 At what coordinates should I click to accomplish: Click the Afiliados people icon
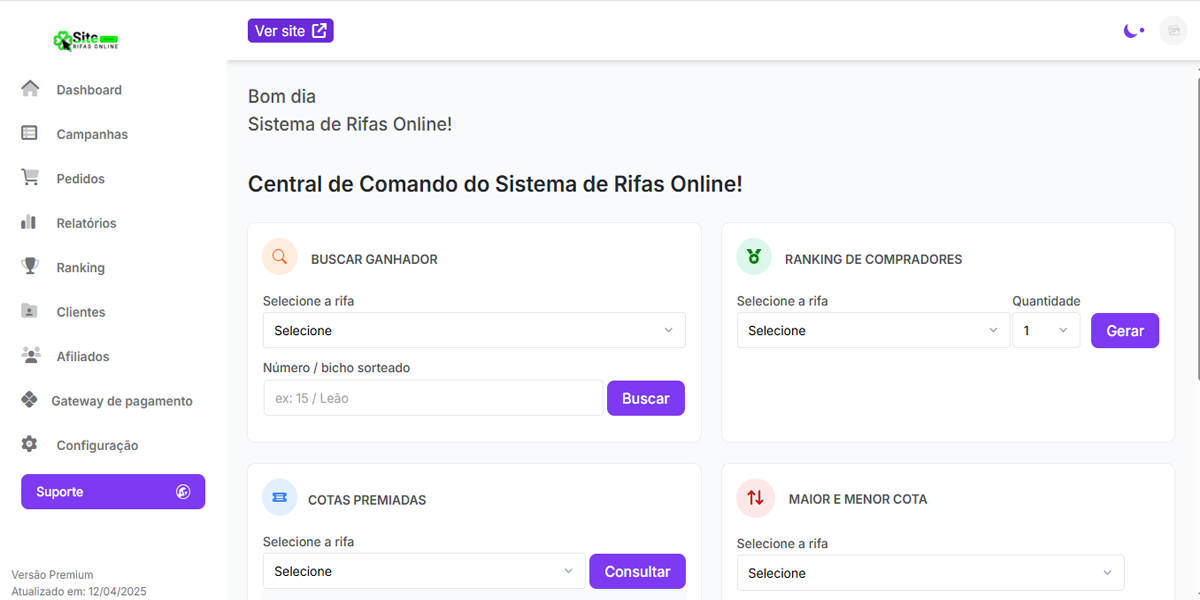pyautogui.click(x=30, y=356)
